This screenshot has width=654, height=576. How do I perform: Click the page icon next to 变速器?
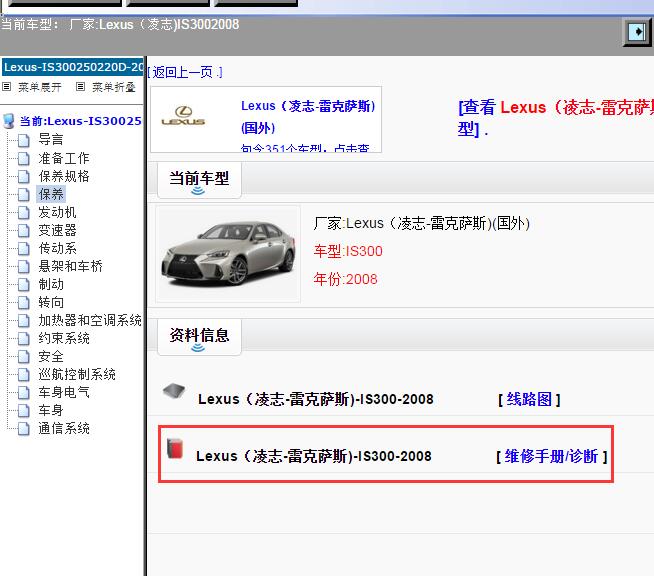[24, 230]
